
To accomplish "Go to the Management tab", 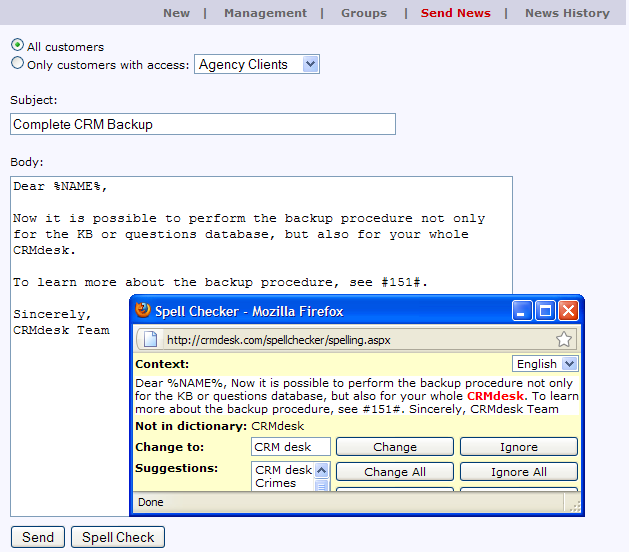I will click(x=265, y=13).
